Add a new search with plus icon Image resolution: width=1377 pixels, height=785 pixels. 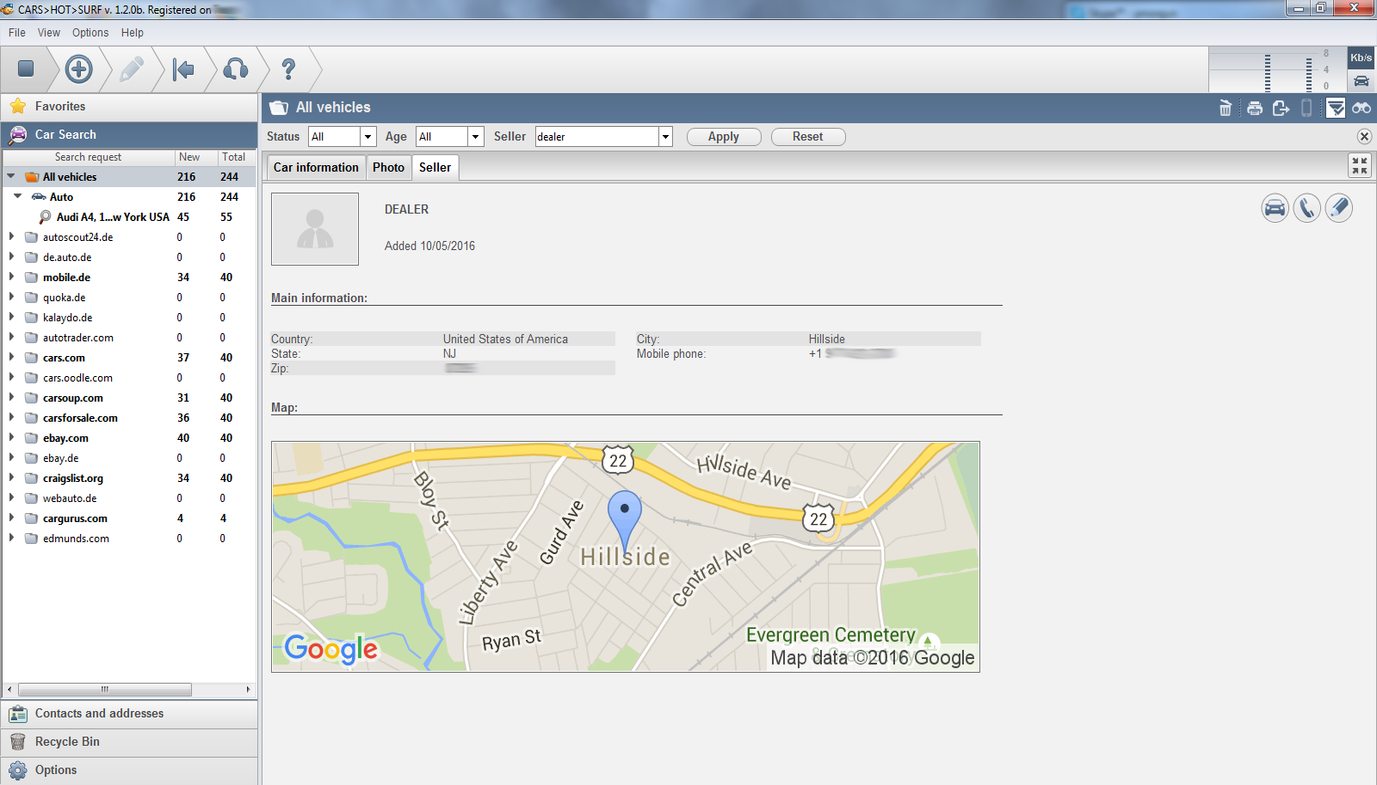coord(78,69)
